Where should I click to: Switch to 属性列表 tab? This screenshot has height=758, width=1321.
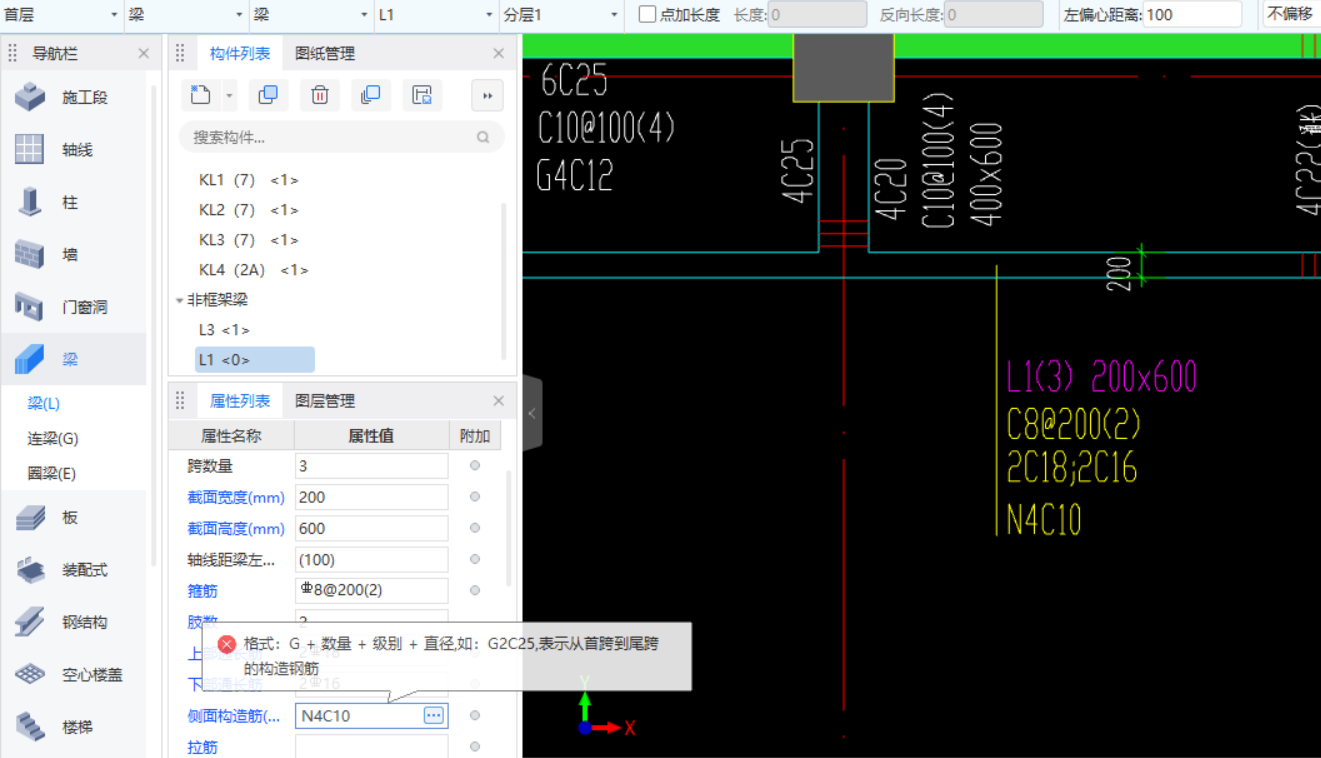click(x=240, y=401)
